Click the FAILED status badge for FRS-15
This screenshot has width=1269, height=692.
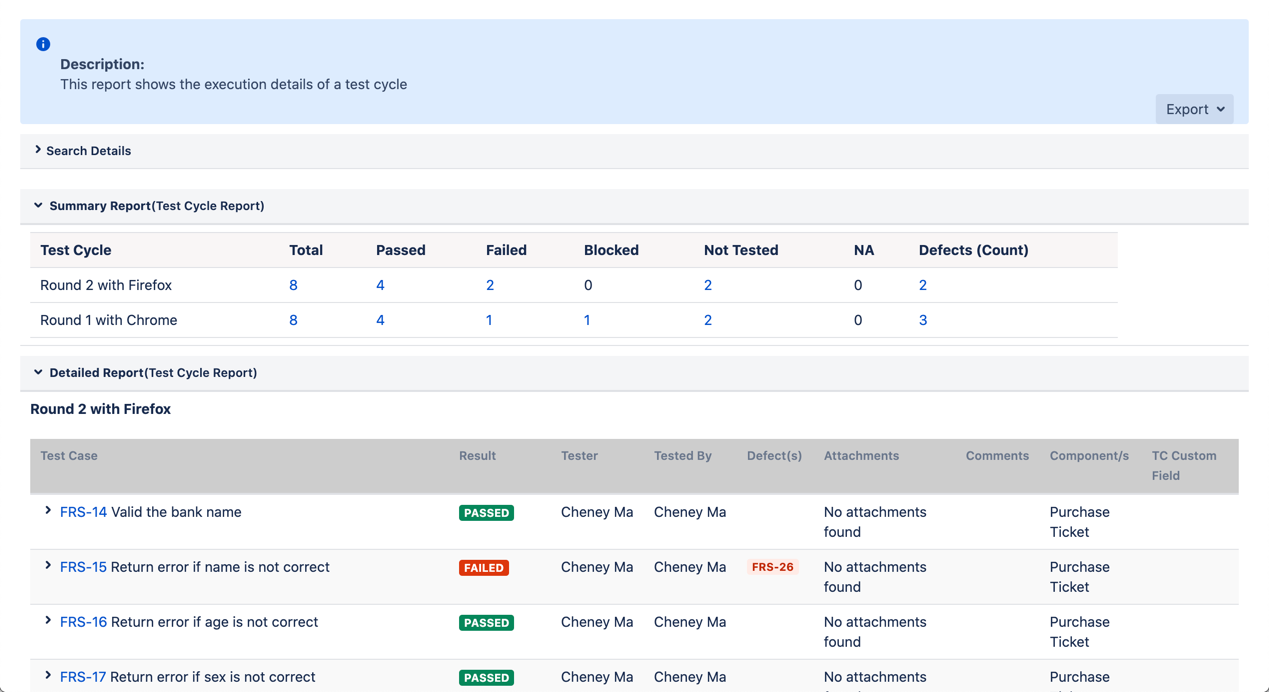pyautogui.click(x=484, y=568)
